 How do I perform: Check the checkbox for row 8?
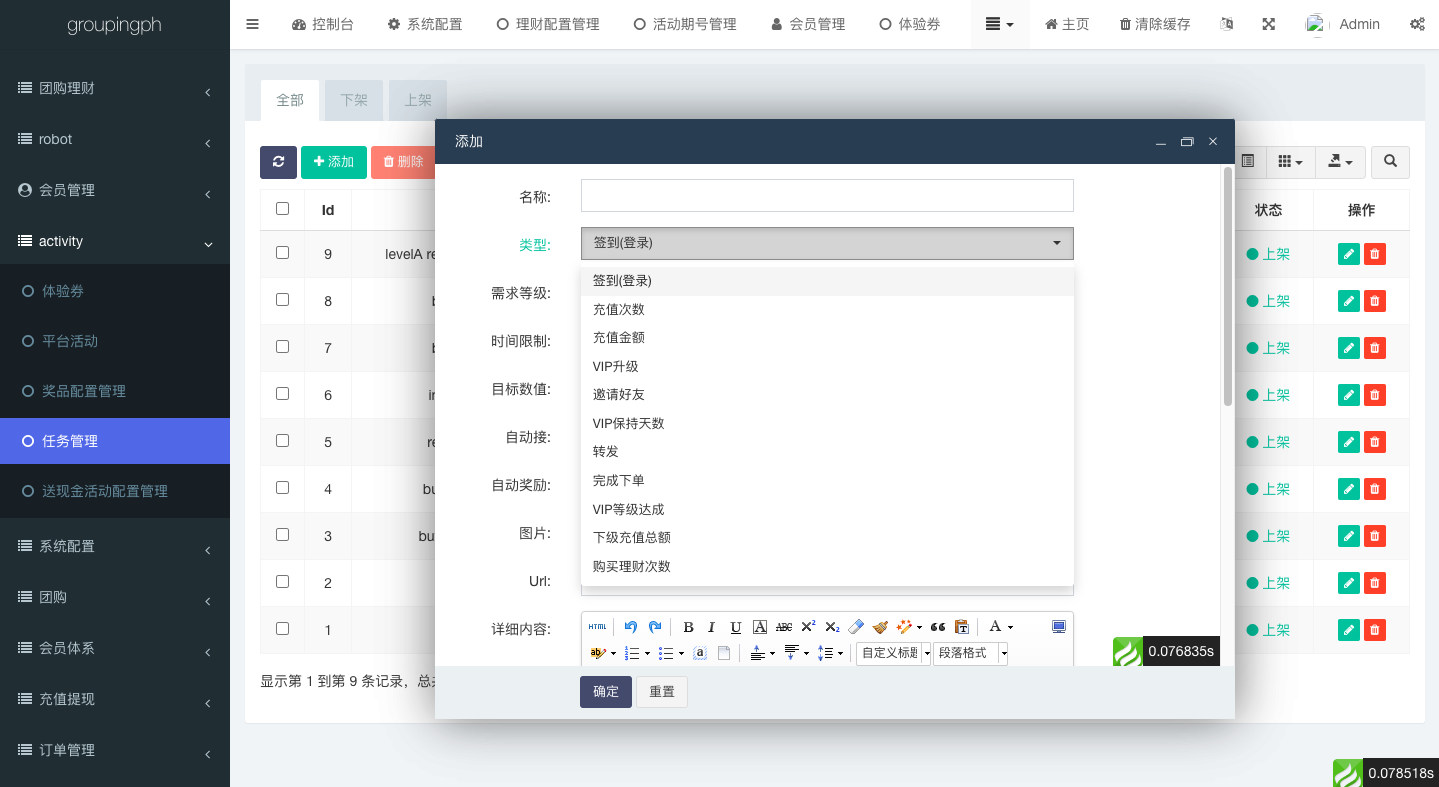(x=282, y=300)
